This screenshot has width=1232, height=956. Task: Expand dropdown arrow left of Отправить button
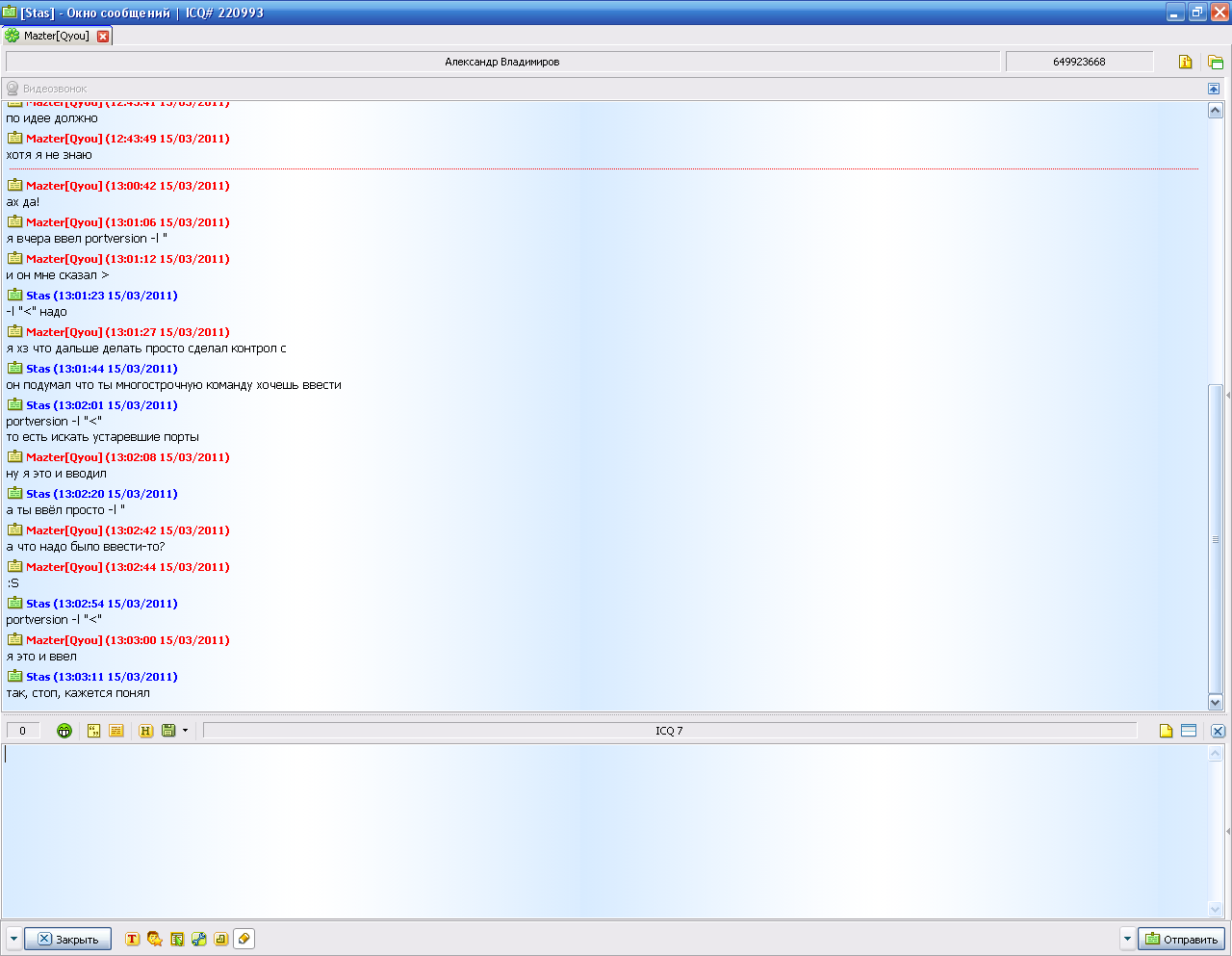click(x=1127, y=939)
